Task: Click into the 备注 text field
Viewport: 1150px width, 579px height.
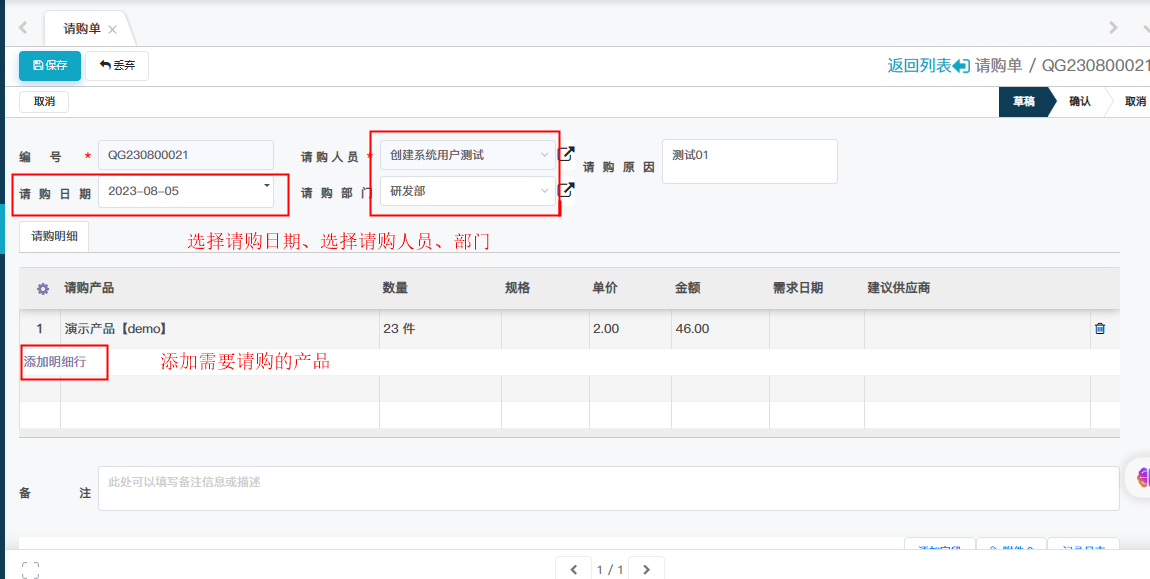Action: click(607, 488)
